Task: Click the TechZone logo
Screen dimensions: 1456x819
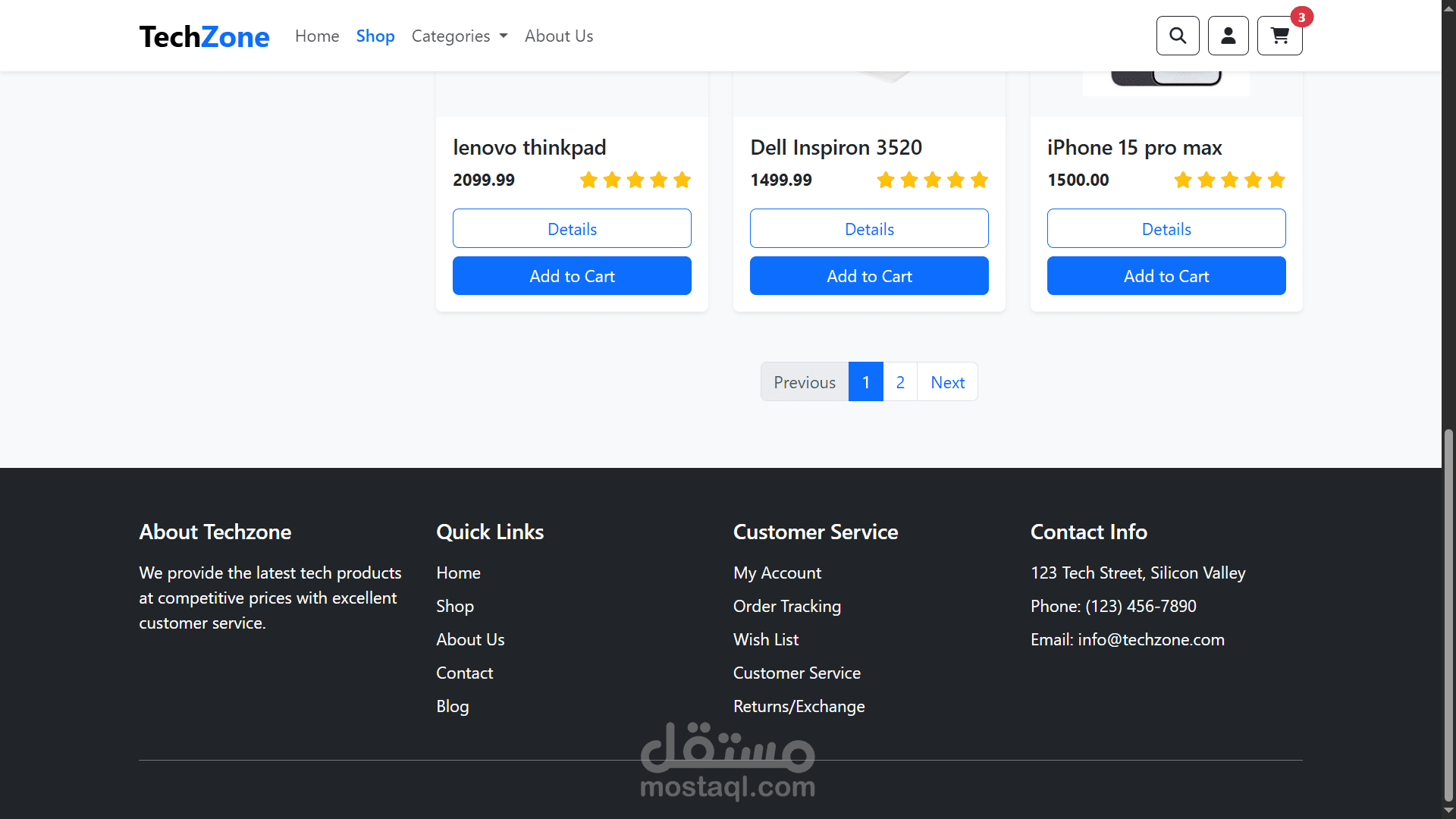Action: tap(204, 36)
